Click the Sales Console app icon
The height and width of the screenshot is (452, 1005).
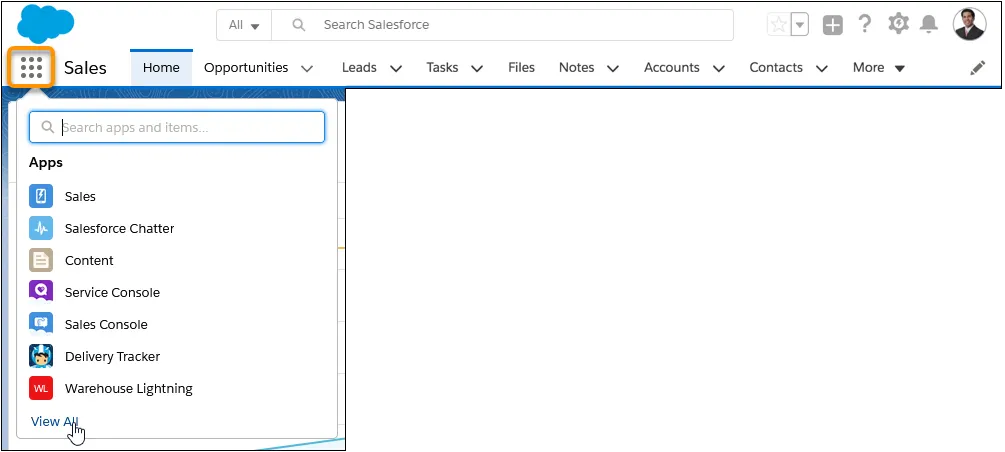coord(41,324)
